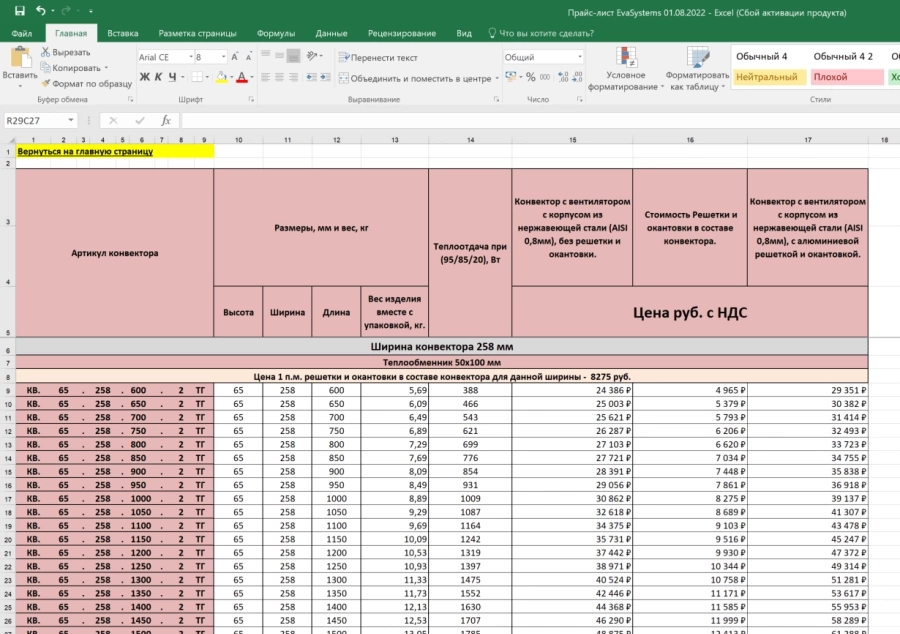Click the Name Box showing R29C27
The height and width of the screenshot is (634, 900).
tap(34, 120)
